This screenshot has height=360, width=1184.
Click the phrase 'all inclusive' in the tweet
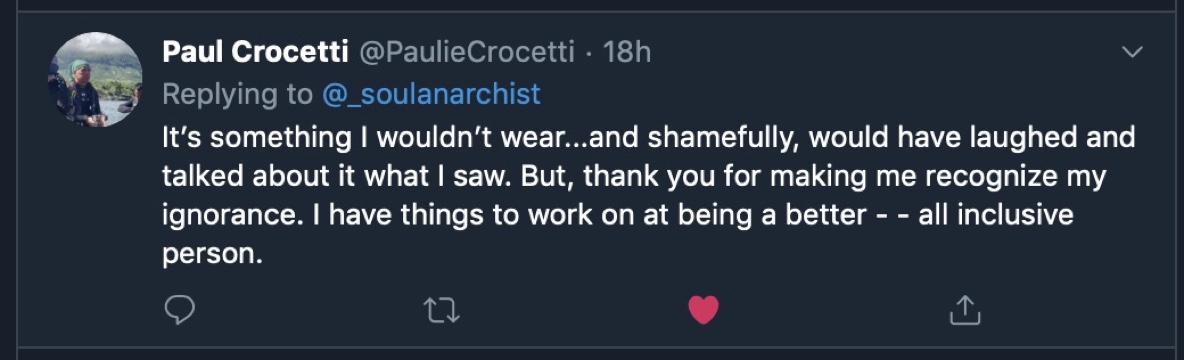996,215
